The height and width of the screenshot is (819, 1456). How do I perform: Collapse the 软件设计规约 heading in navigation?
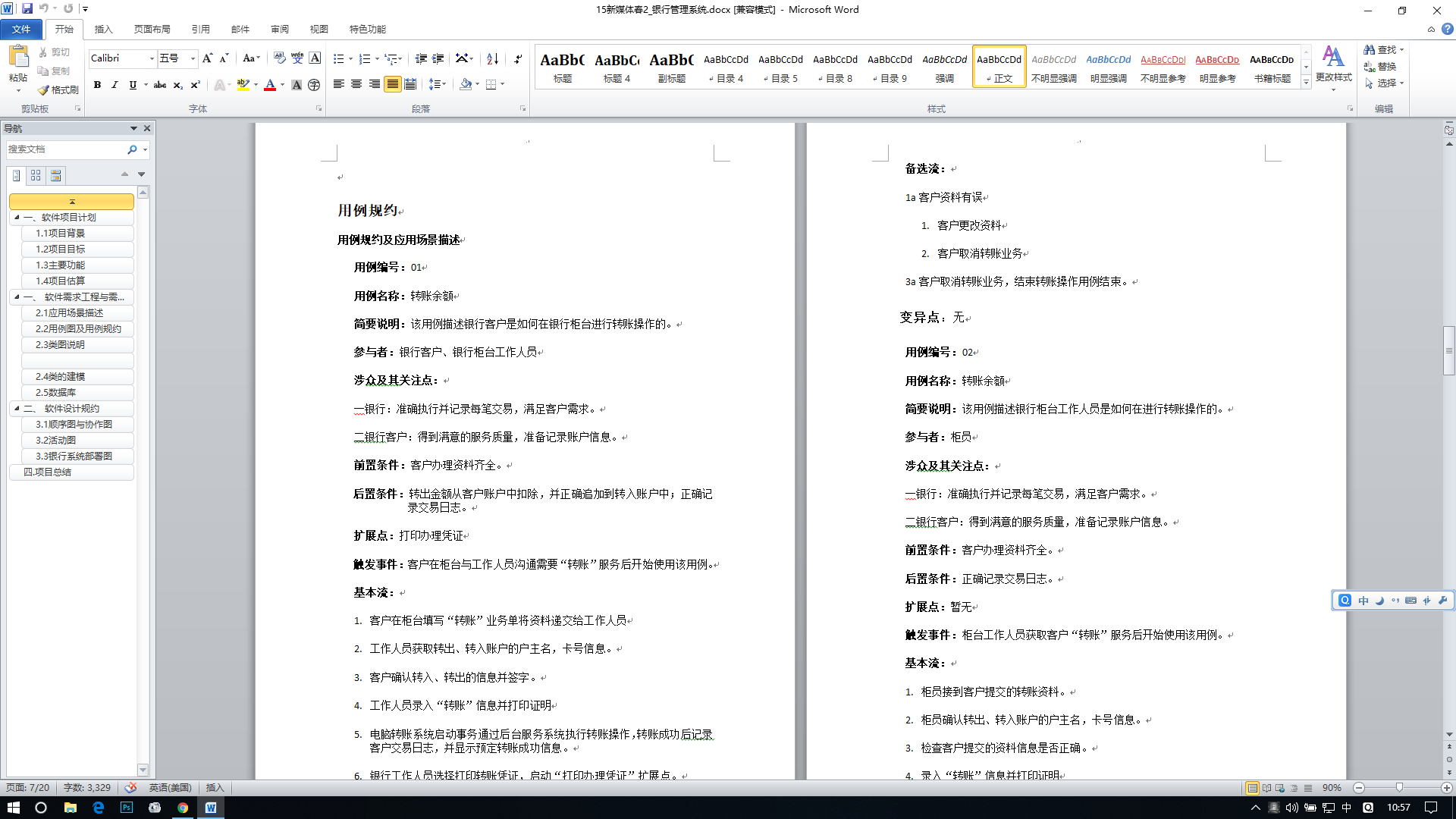pyautogui.click(x=17, y=408)
